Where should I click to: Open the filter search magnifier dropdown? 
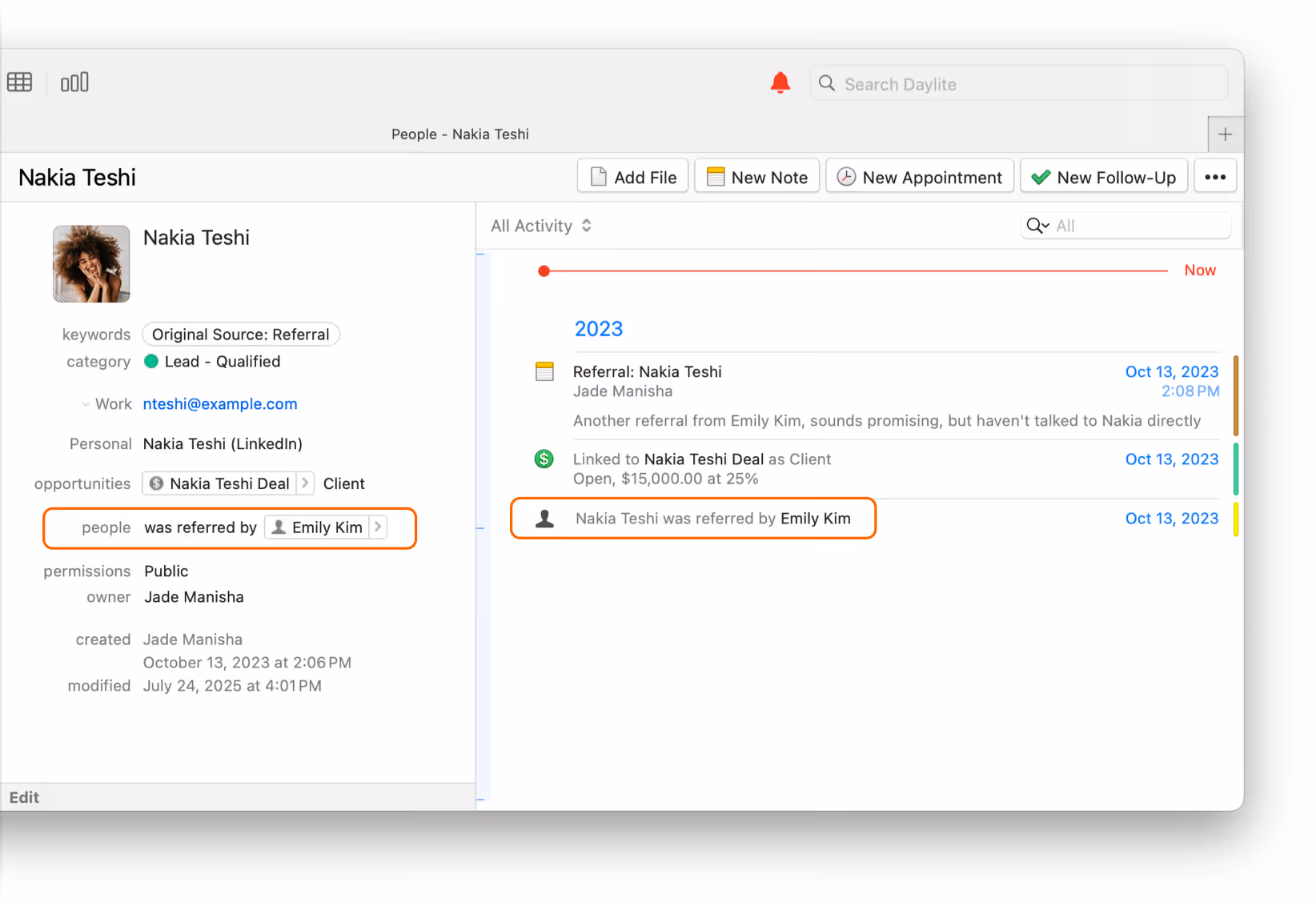click(1037, 226)
